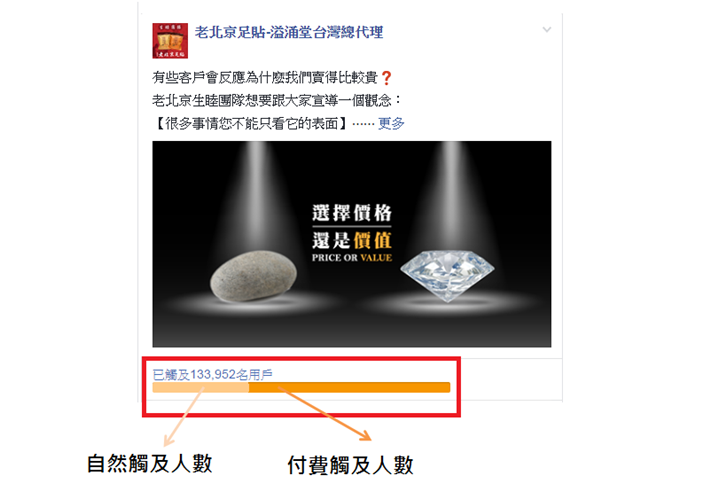This screenshot has height=491, width=710.
Task: Click the orange arrow pointing to 付費觸及人數
Action: click(325, 414)
